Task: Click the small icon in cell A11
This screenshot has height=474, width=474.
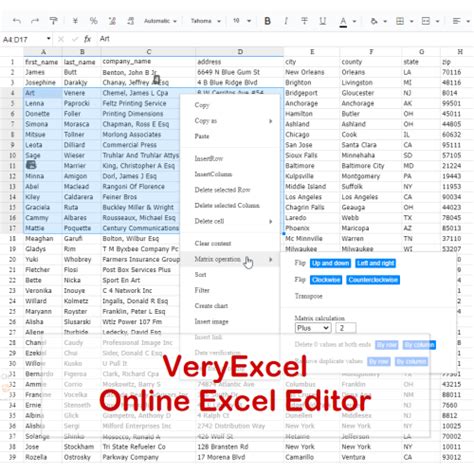Action: (31, 165)
